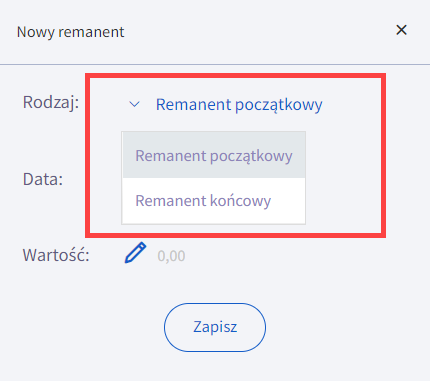The width and height of the screenshot is (430, 381).
Task: Dismiss the dialog with the X icon
Action: [x=401, y=30]
